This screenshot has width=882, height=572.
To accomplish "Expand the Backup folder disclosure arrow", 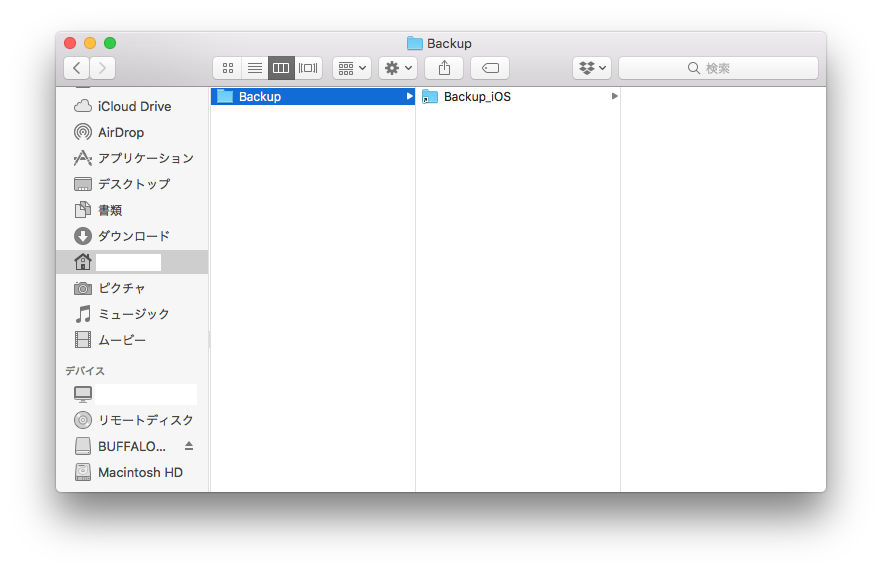I will click(x=410, y=96).
